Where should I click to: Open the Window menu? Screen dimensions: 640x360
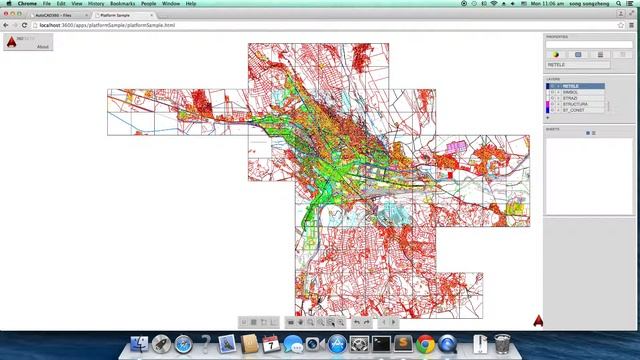(x=171, y=3)
